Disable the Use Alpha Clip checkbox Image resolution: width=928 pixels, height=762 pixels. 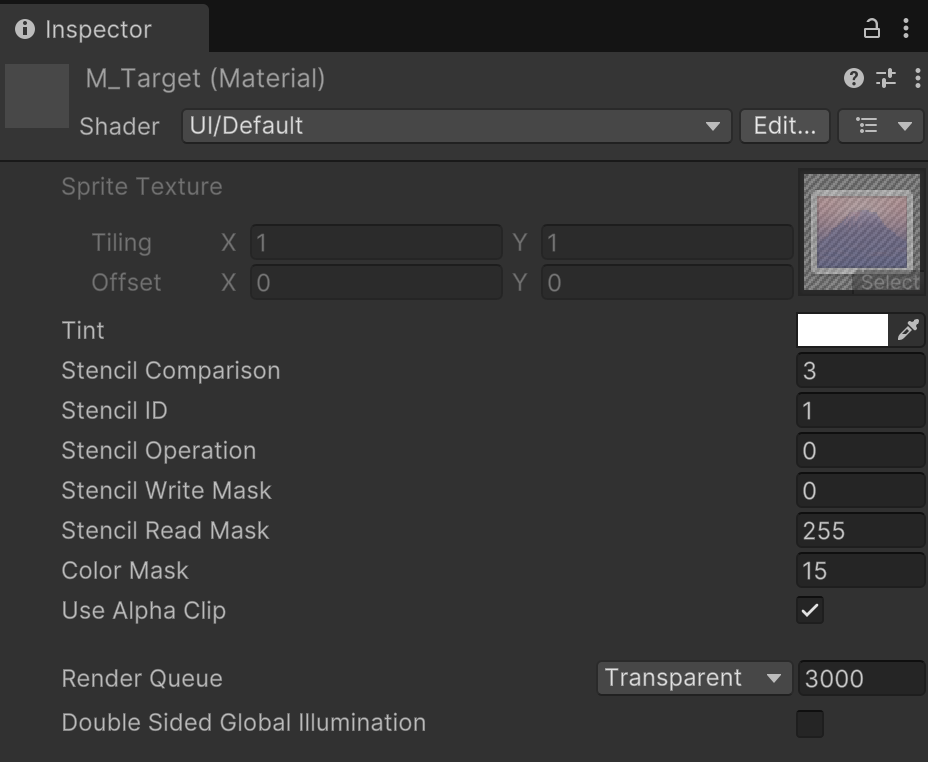pyautogui.click(x=810, y=610)
